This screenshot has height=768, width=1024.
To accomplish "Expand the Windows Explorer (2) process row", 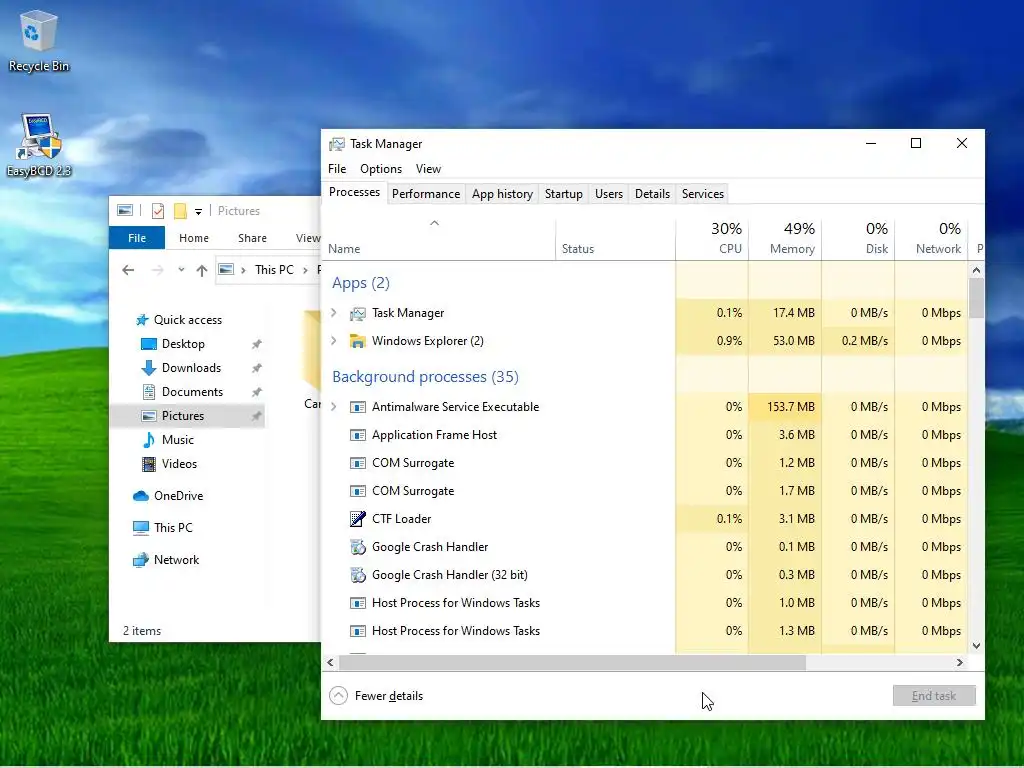I will pos(334,340).
